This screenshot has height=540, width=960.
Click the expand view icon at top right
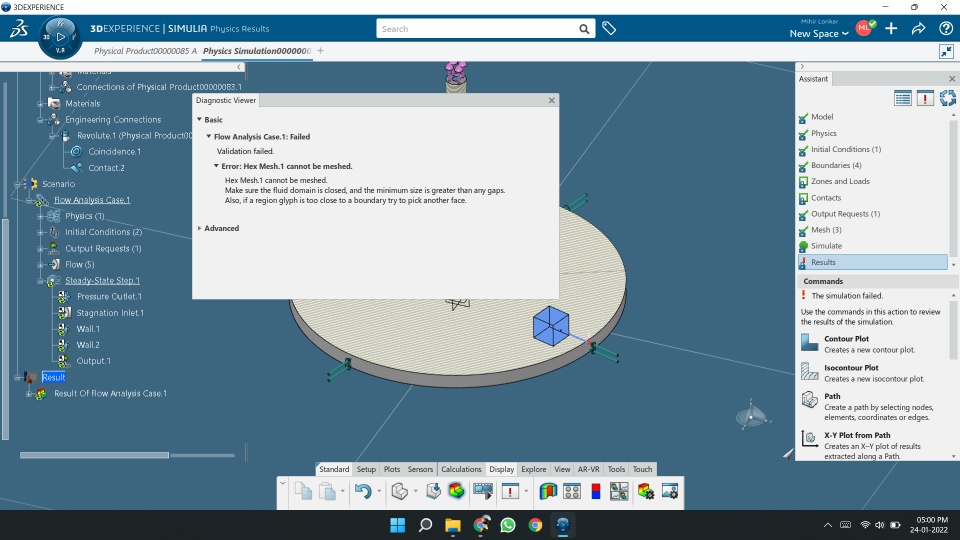tap(947, 51)
